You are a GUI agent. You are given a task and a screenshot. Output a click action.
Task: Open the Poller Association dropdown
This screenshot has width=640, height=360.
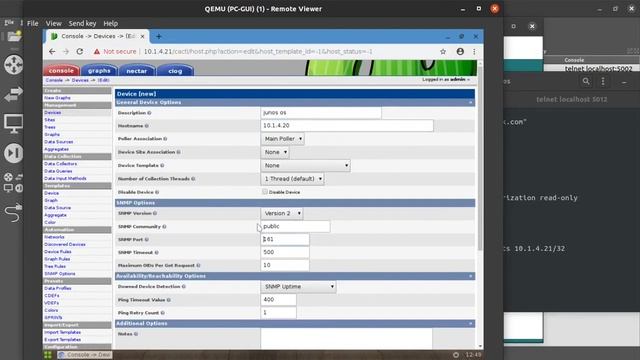coord(282,139)
